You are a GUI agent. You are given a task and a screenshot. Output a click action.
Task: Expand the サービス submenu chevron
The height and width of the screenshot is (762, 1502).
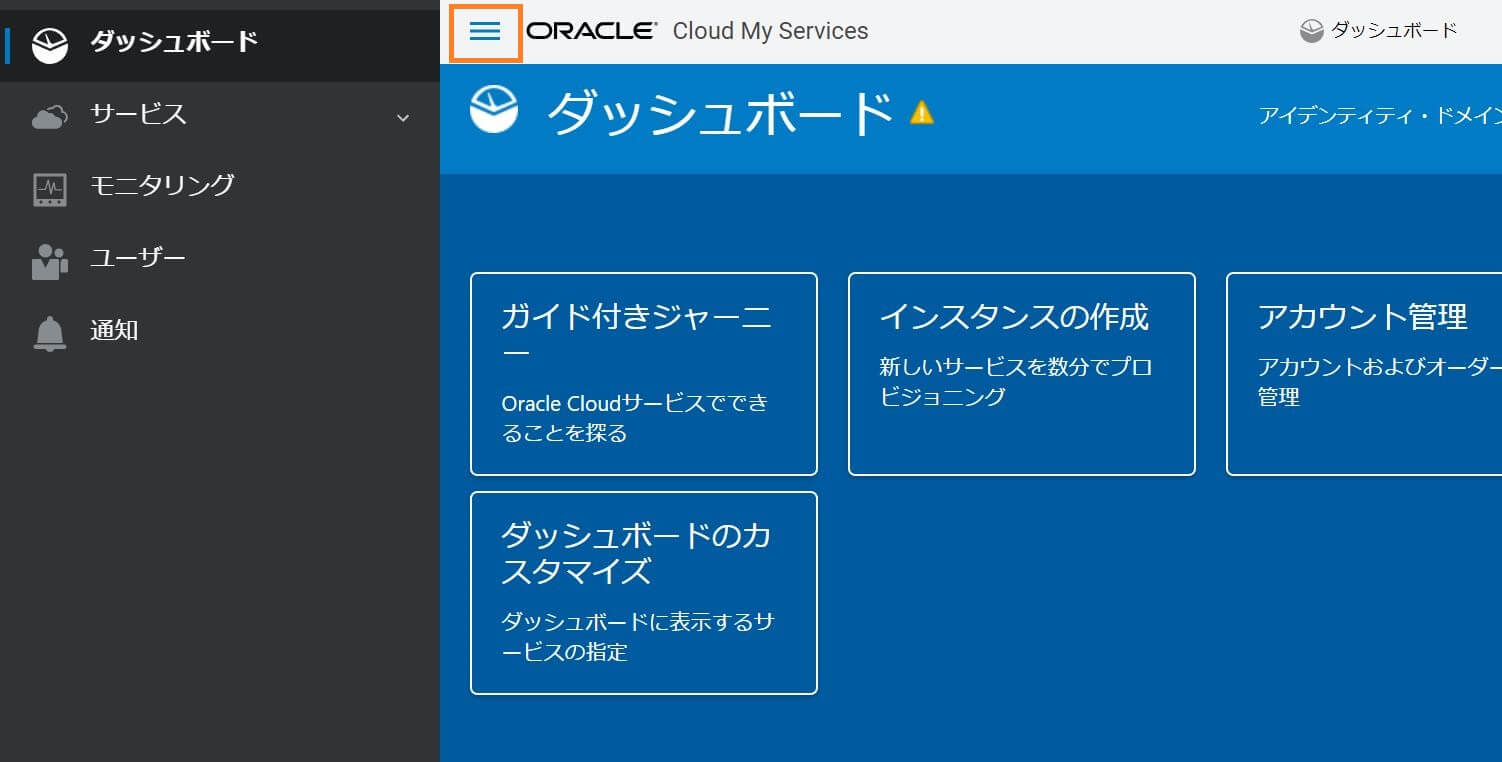(x=403, y=118)
